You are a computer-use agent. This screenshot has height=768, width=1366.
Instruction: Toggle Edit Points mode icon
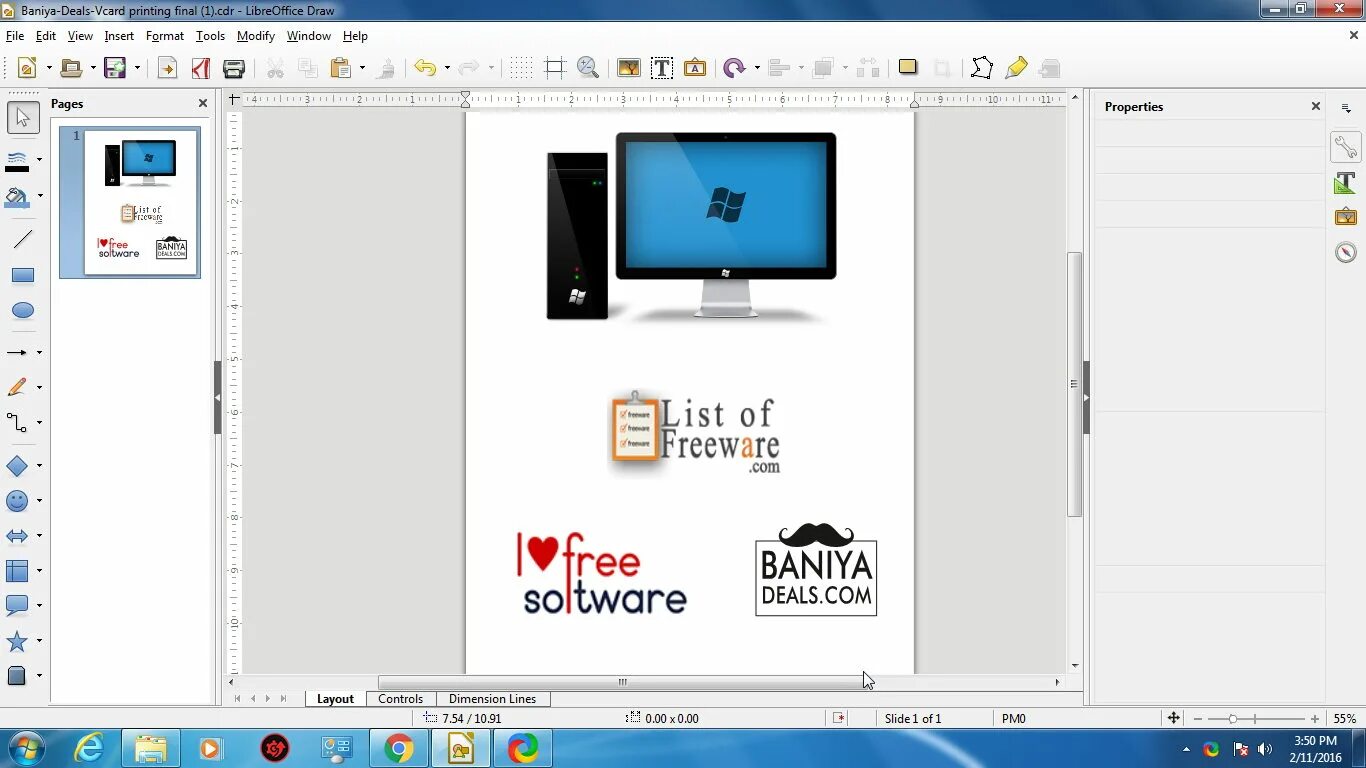click(x=982, y=68)
